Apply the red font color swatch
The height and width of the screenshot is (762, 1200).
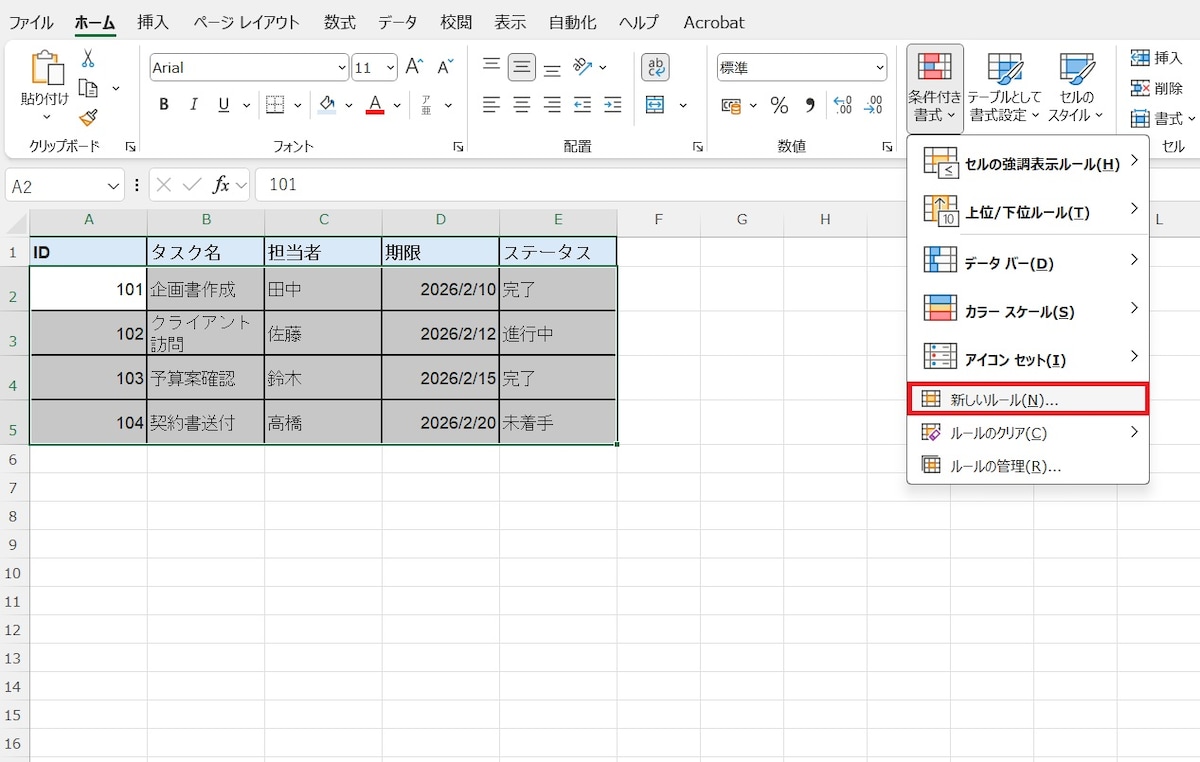[375, 105]
